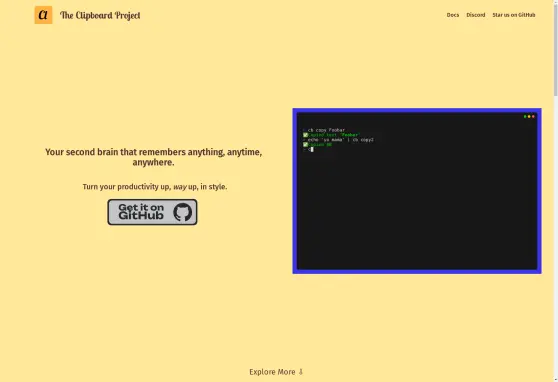Screen dimensions: 558x382
Task: Click the yellow dot in terminal window
Action: click(529, 117)
